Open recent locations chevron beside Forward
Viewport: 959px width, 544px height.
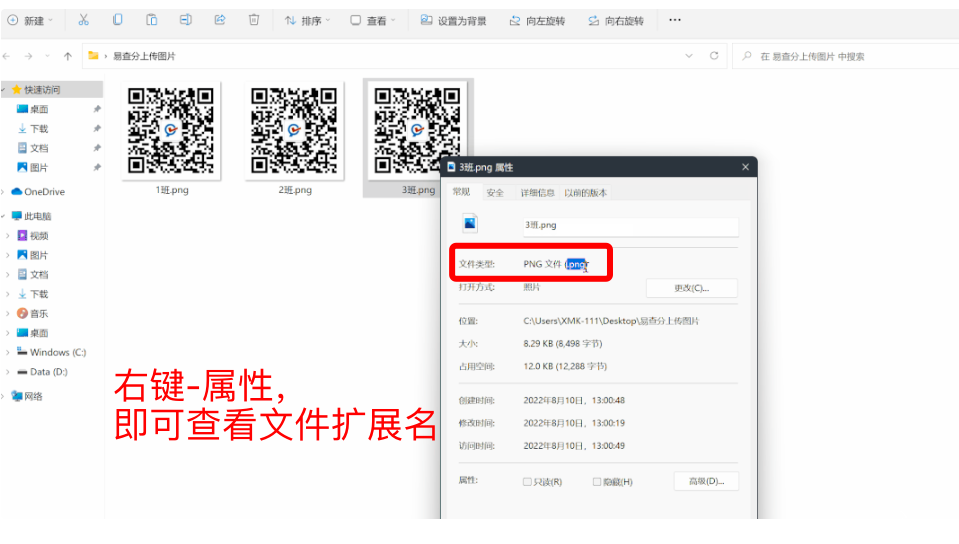pos(47,56)
